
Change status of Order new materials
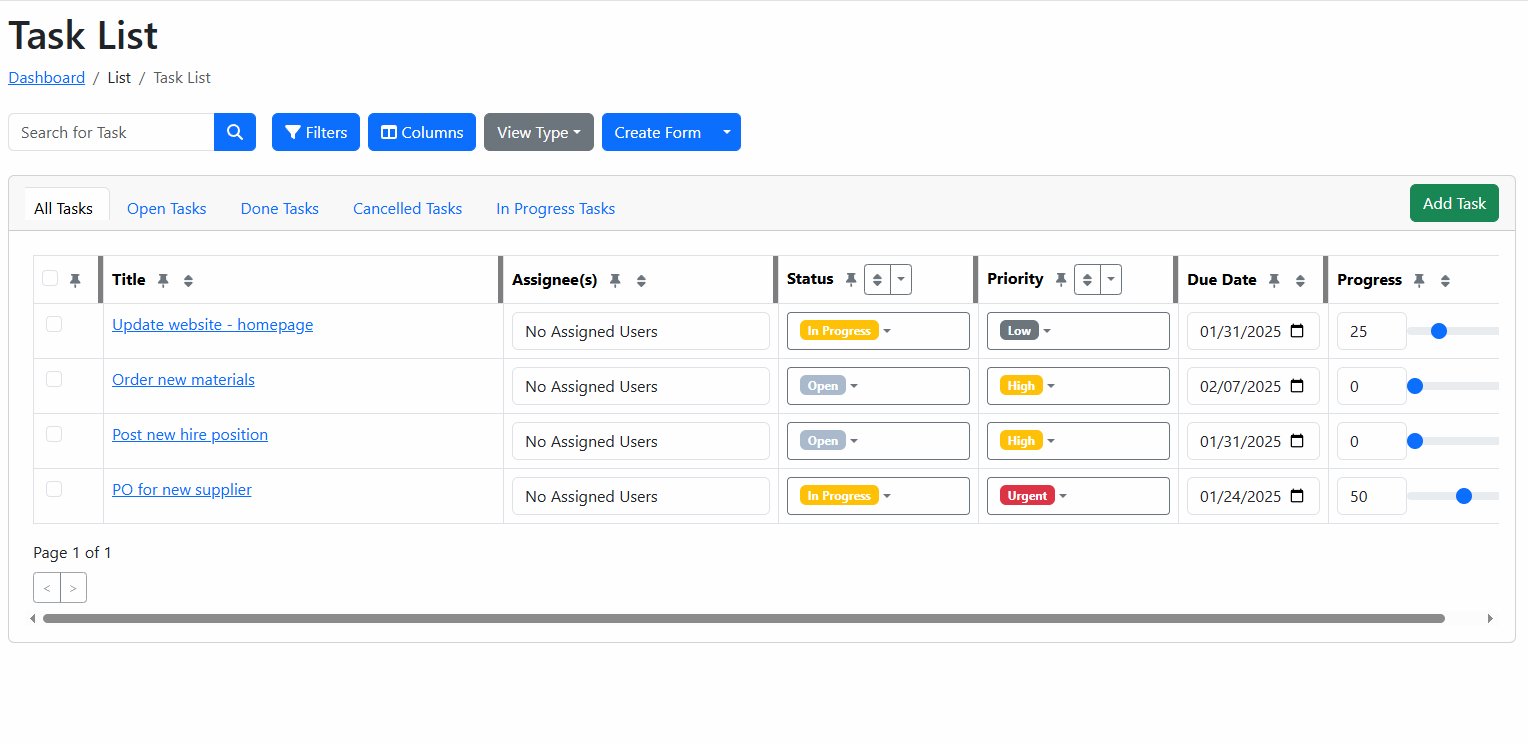(x=878, y=386)
